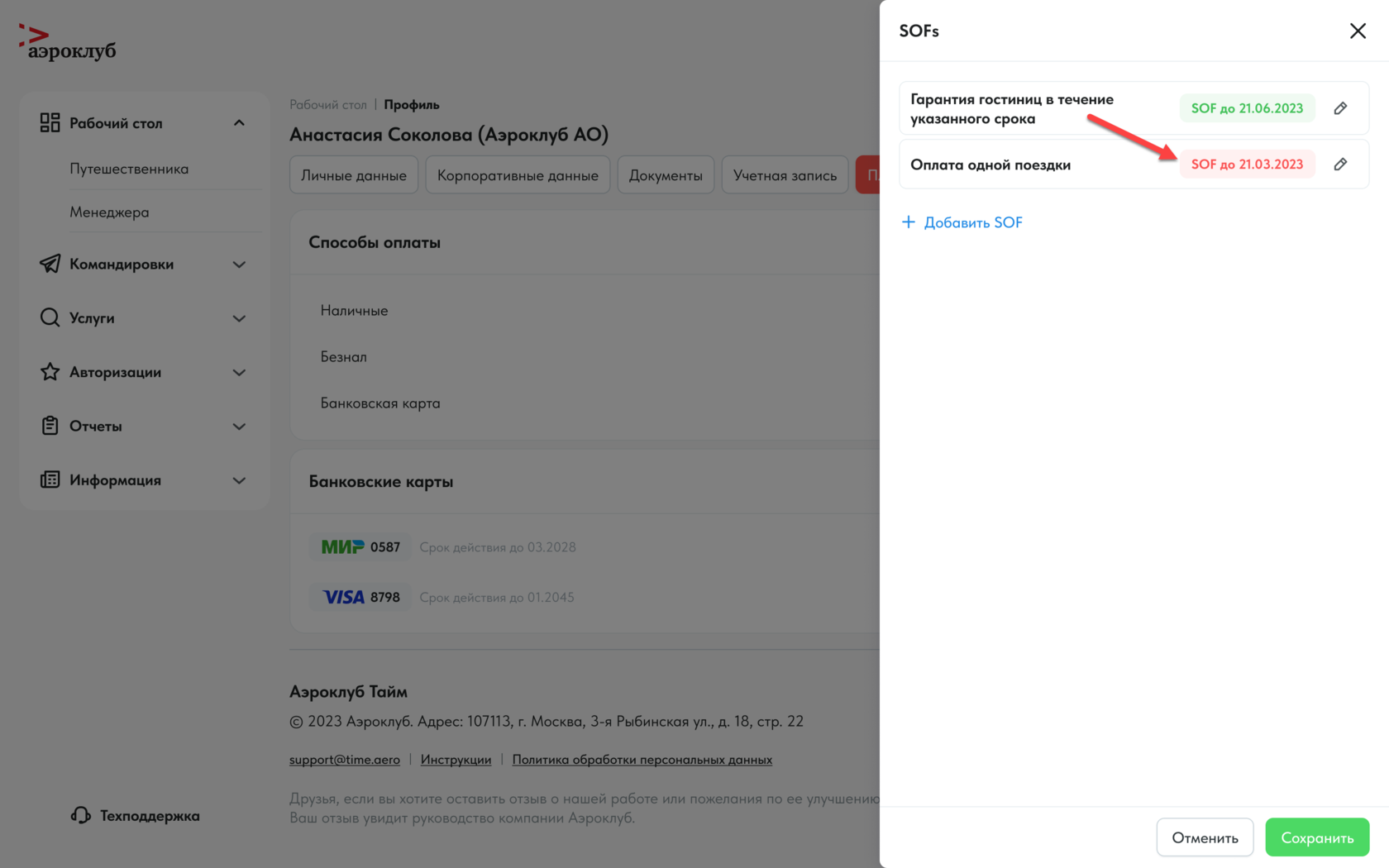The width and height of the screenshot is (1389, 868).
Task: Click the star Авторизации icon
Action: click(x=50, y=372)
